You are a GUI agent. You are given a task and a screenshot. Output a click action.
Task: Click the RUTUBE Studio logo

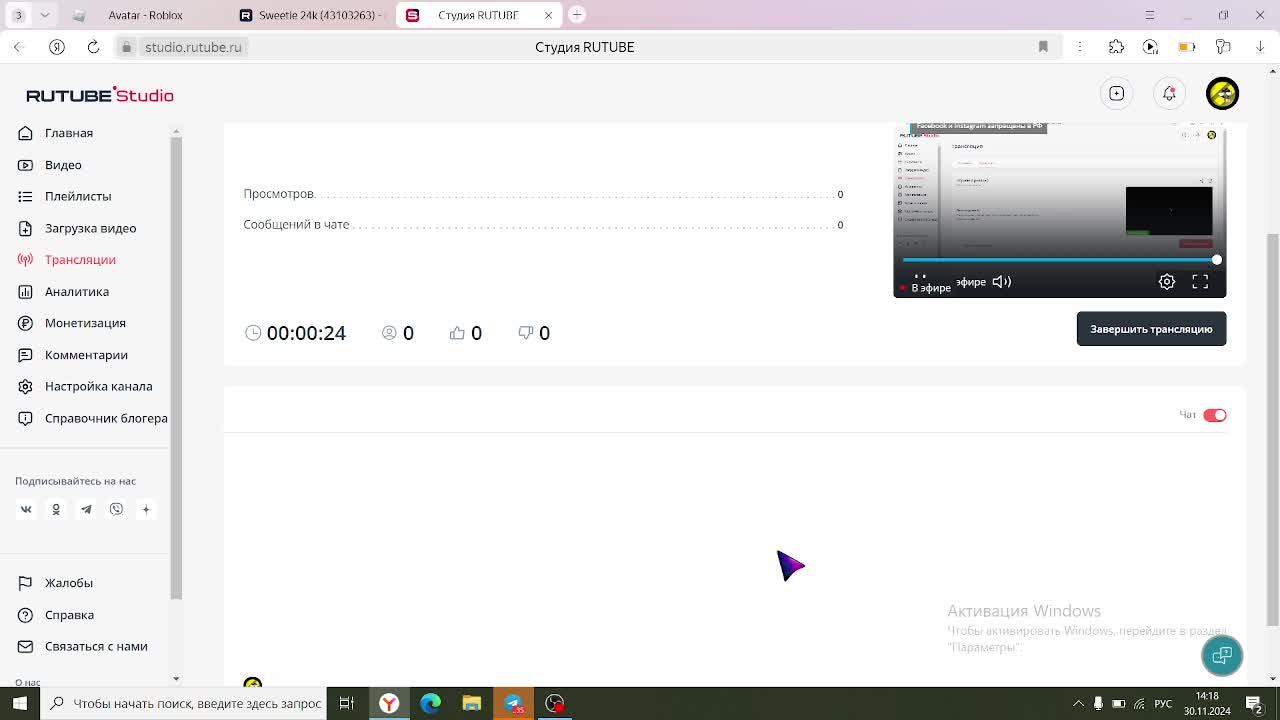point(100,95)
